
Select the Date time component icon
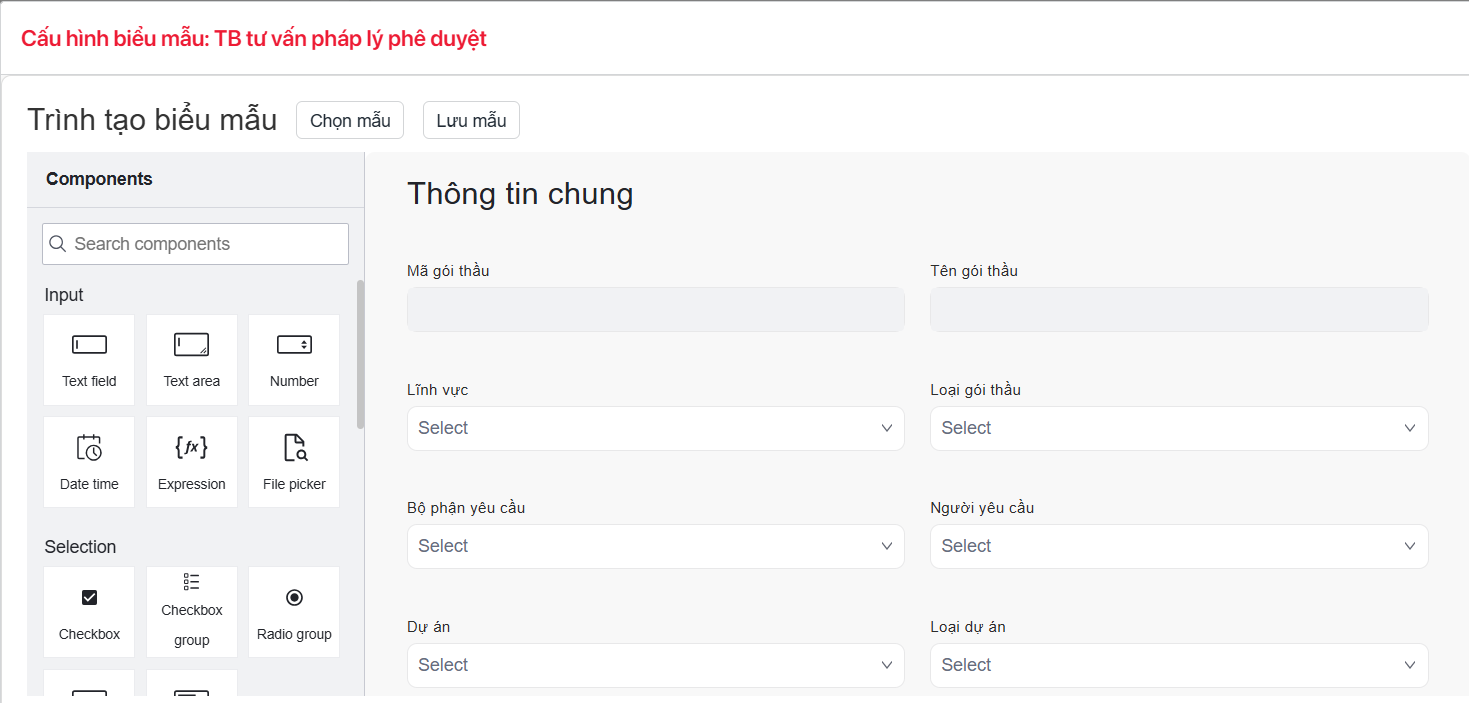pyautogui.click(x=89, y=447)
